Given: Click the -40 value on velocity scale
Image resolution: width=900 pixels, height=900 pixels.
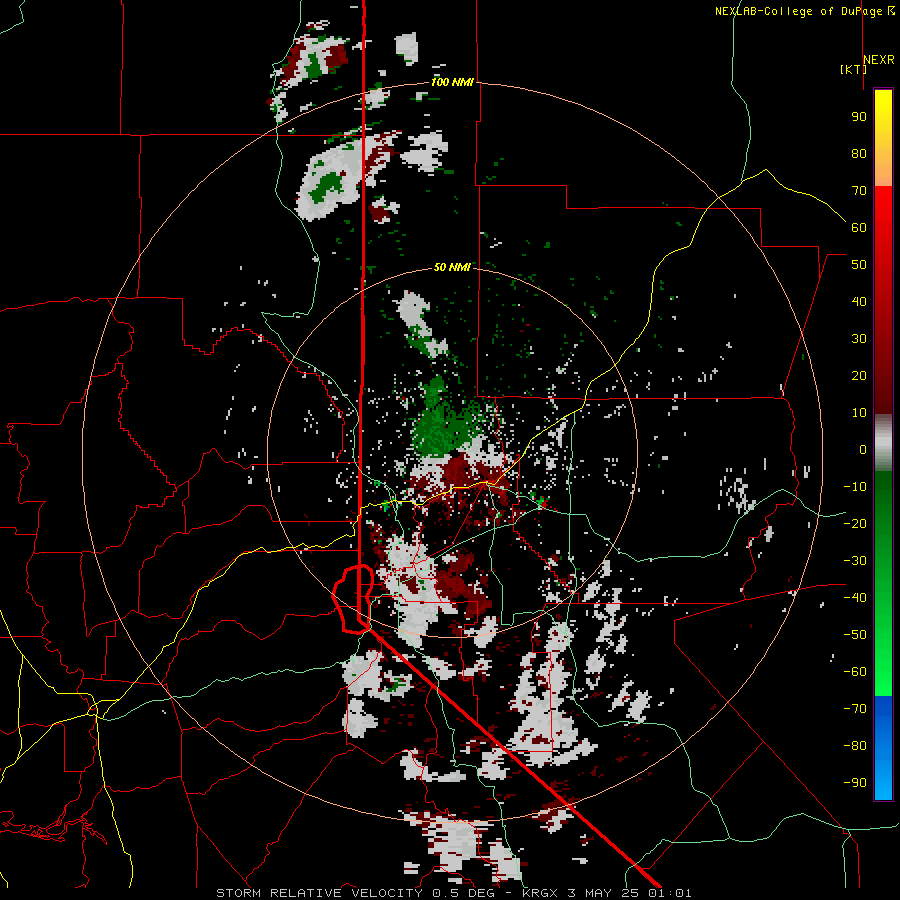Looking at the screenshot, I should point(855,598).
